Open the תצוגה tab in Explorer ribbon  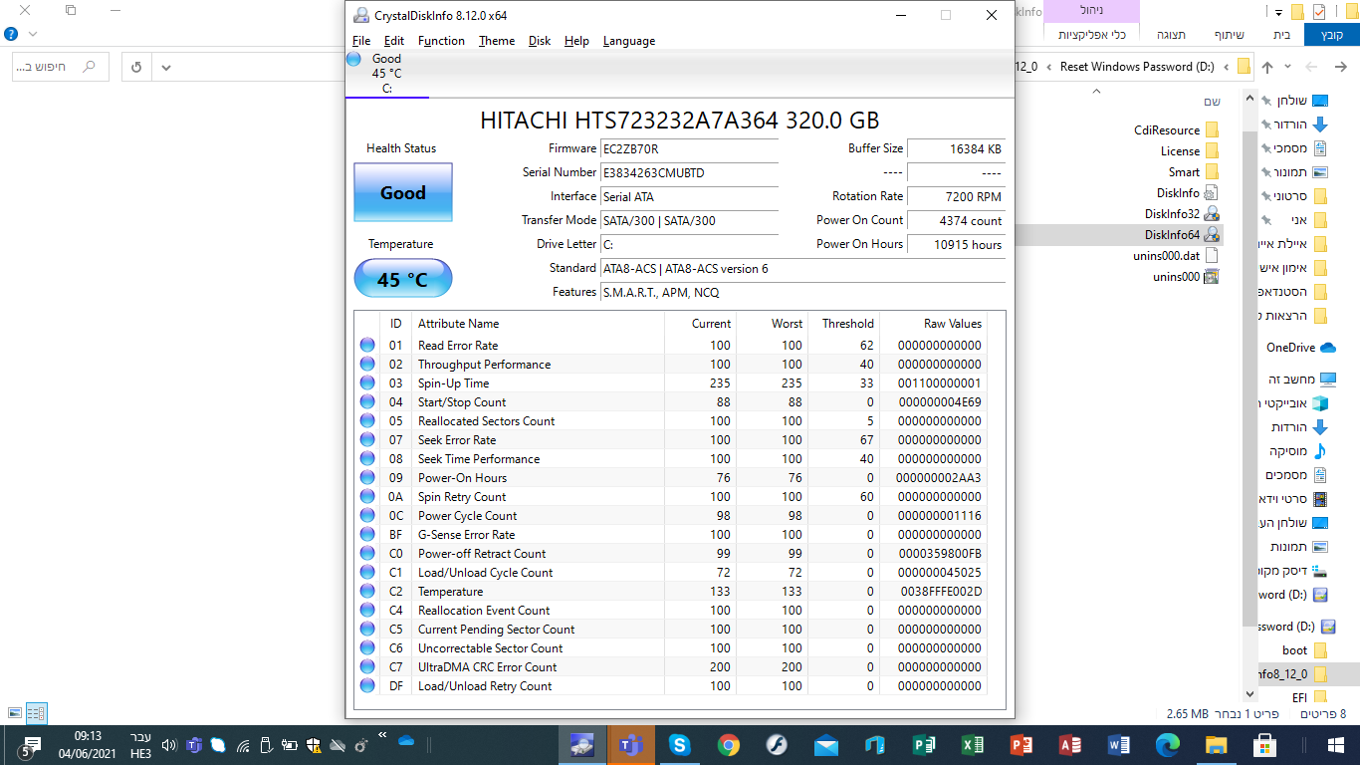point(1171,35)
